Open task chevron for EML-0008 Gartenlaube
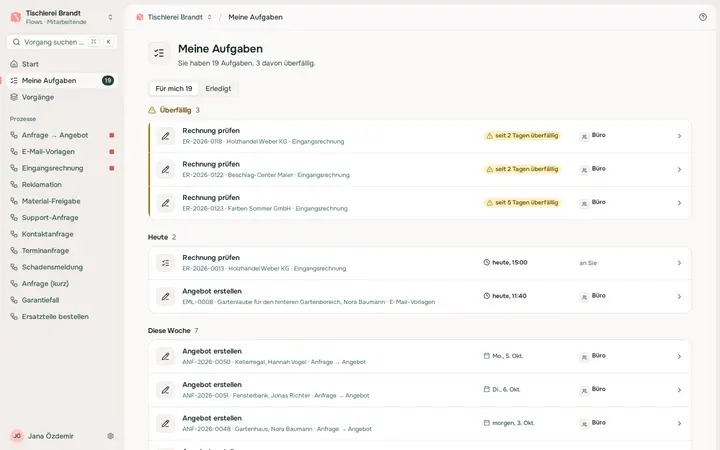This screenshot has width=720, height=450. click(x=679, y=297)
